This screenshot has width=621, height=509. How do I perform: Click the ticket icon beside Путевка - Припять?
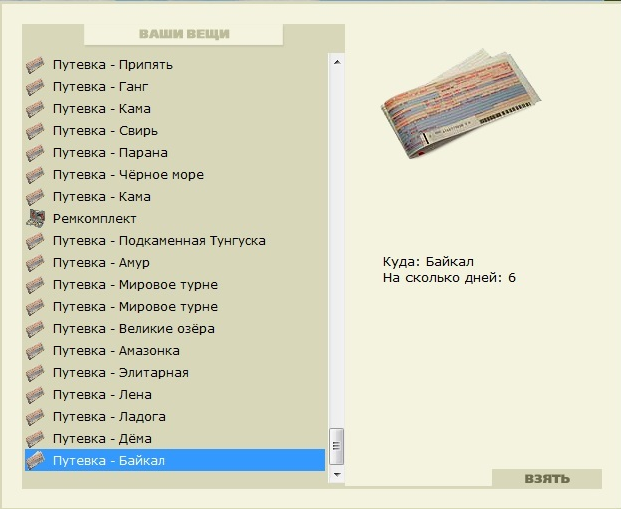click(x=35, y=65)
